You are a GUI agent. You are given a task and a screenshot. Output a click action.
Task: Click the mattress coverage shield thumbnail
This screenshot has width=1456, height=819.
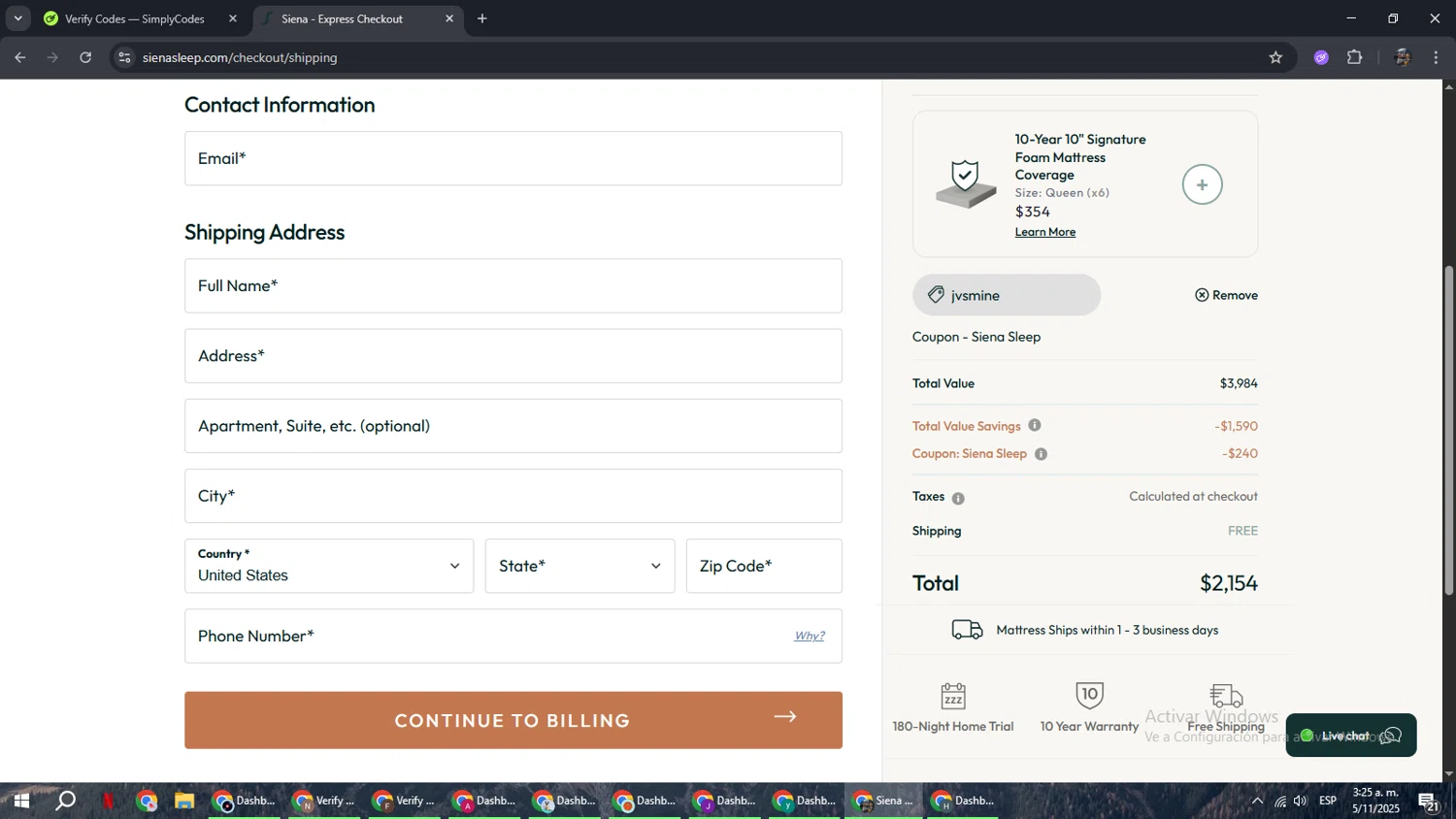[x=966, y=184]
